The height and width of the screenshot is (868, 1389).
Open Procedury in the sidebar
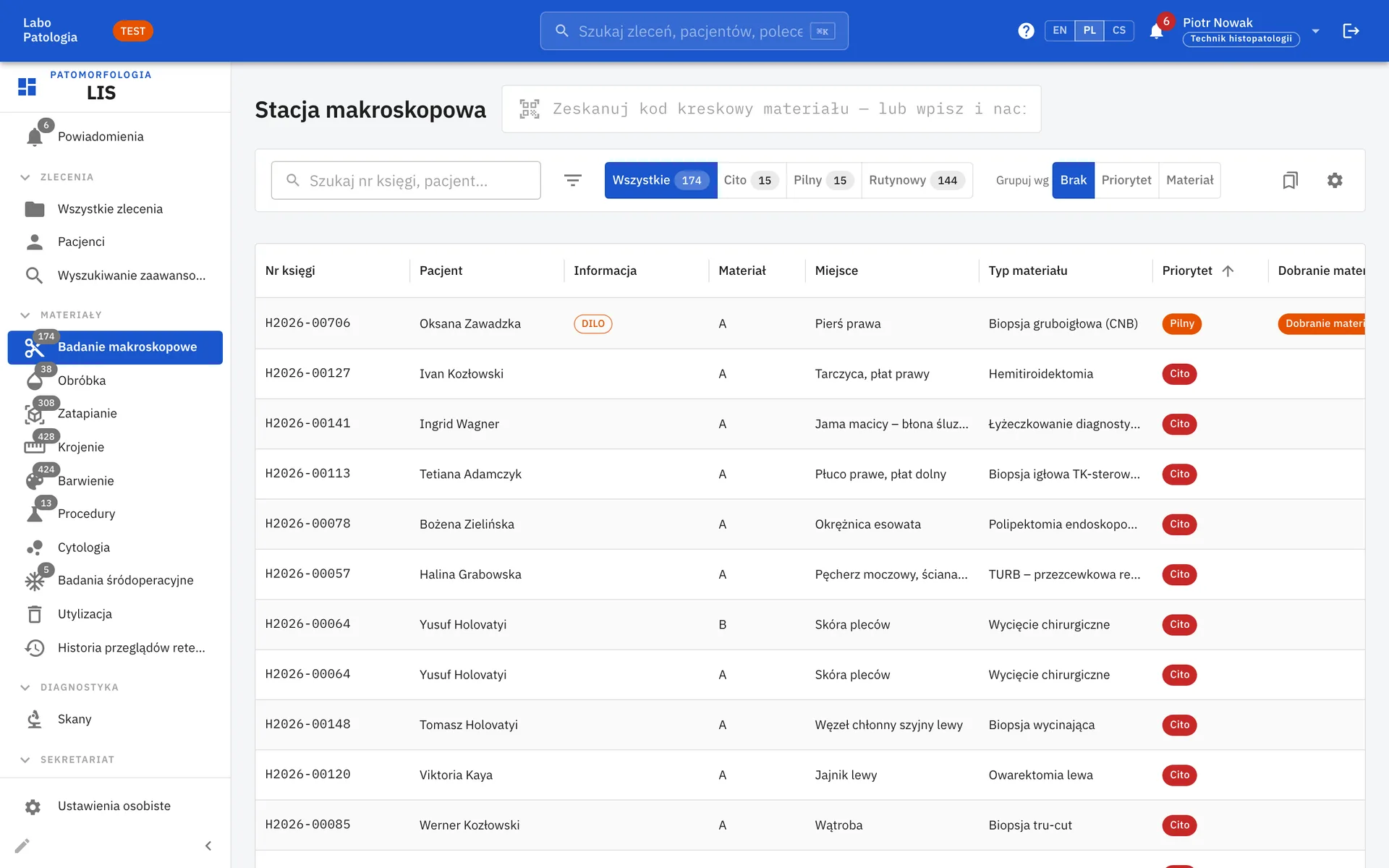click(115, 514)
